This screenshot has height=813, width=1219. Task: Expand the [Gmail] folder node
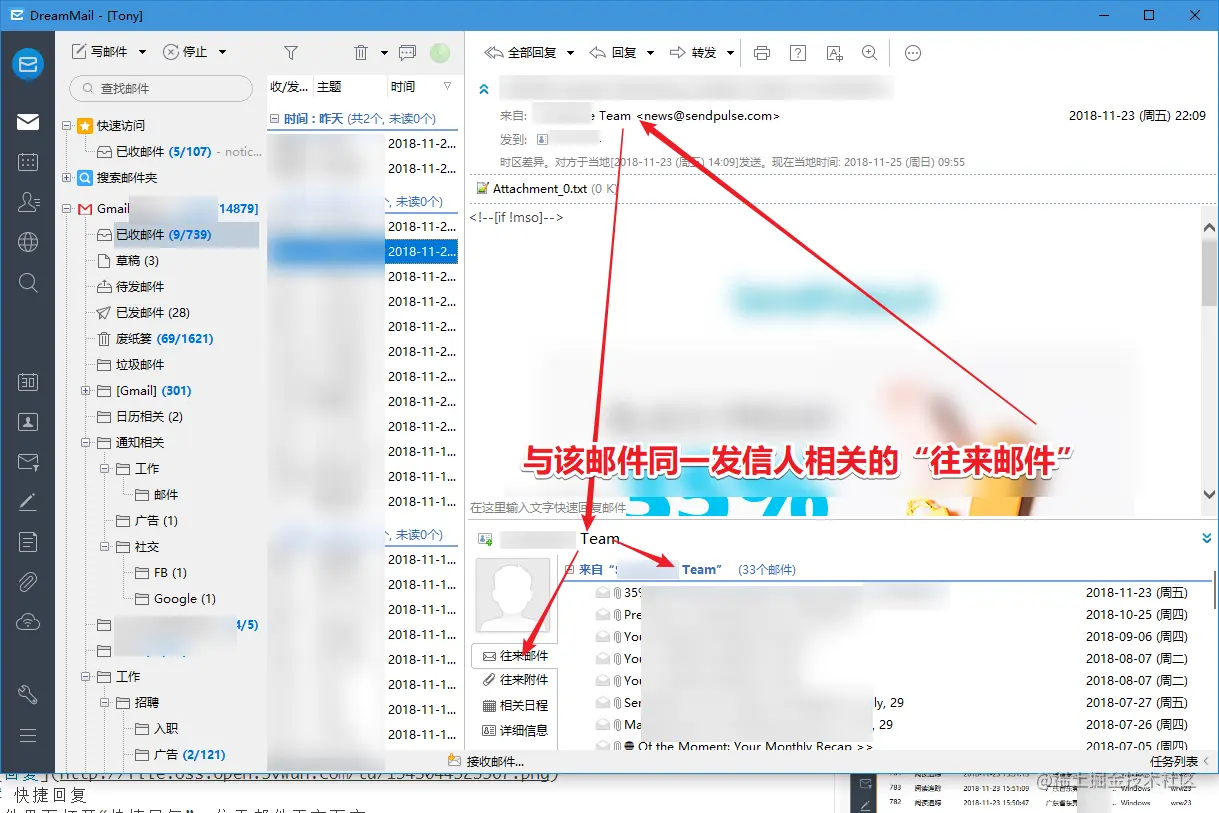tap(85, 390)
